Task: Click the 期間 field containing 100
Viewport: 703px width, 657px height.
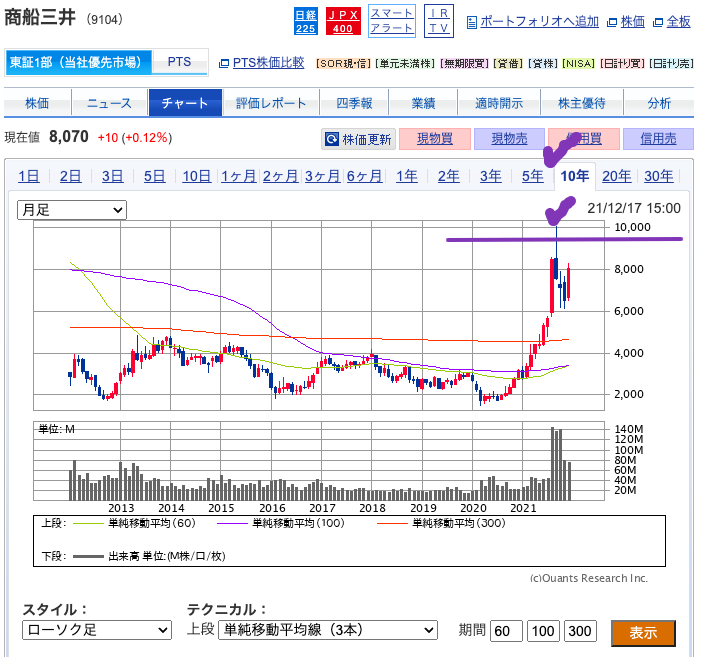Action: 543,631
